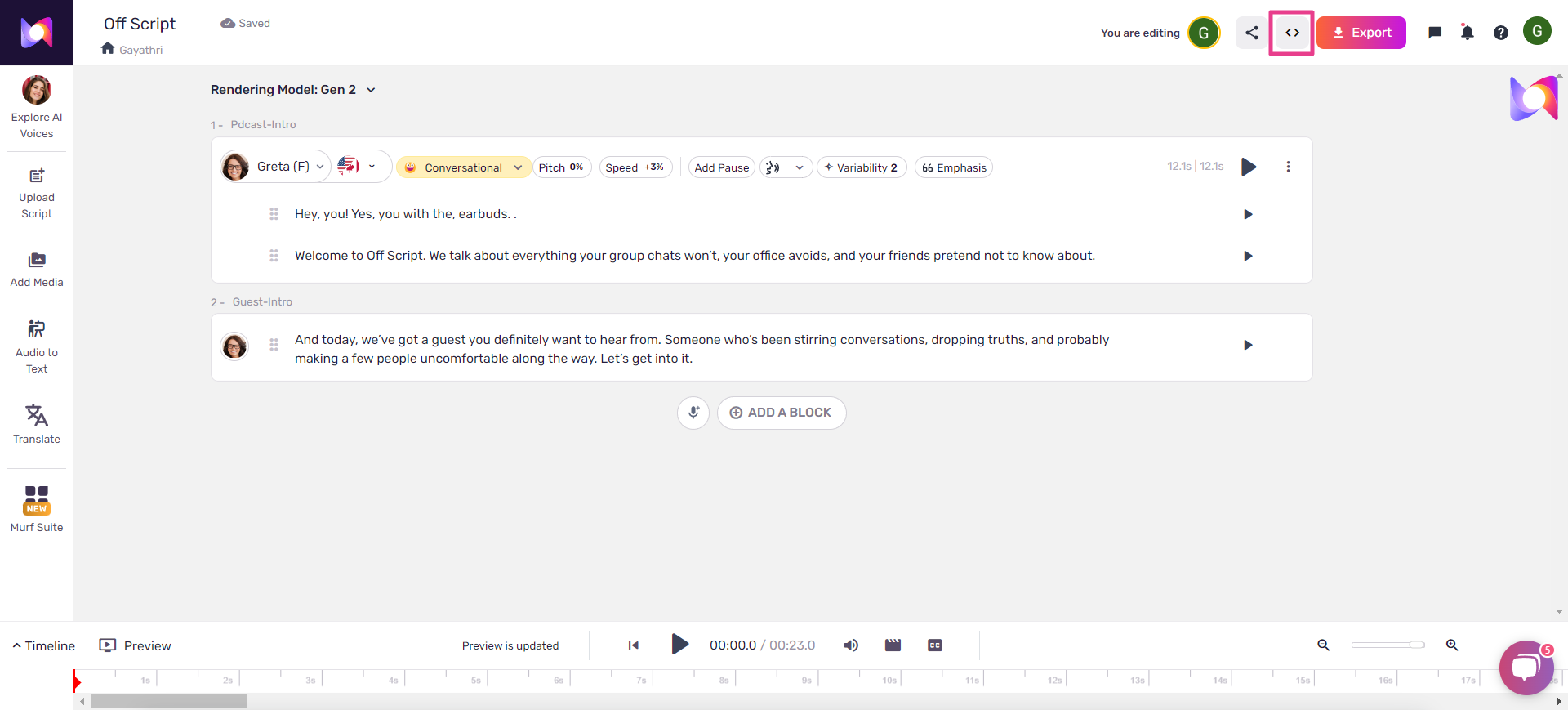Click the 'Pdcast-Intro' block title
The width and height of the screenshot is (1568, 710).
click(263, 125)
